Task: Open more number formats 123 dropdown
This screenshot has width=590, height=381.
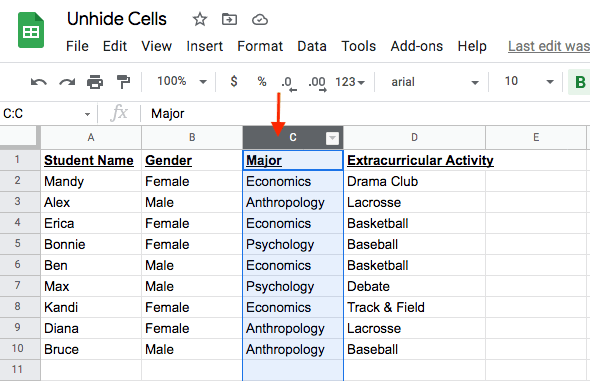Action: click(350, 82)
